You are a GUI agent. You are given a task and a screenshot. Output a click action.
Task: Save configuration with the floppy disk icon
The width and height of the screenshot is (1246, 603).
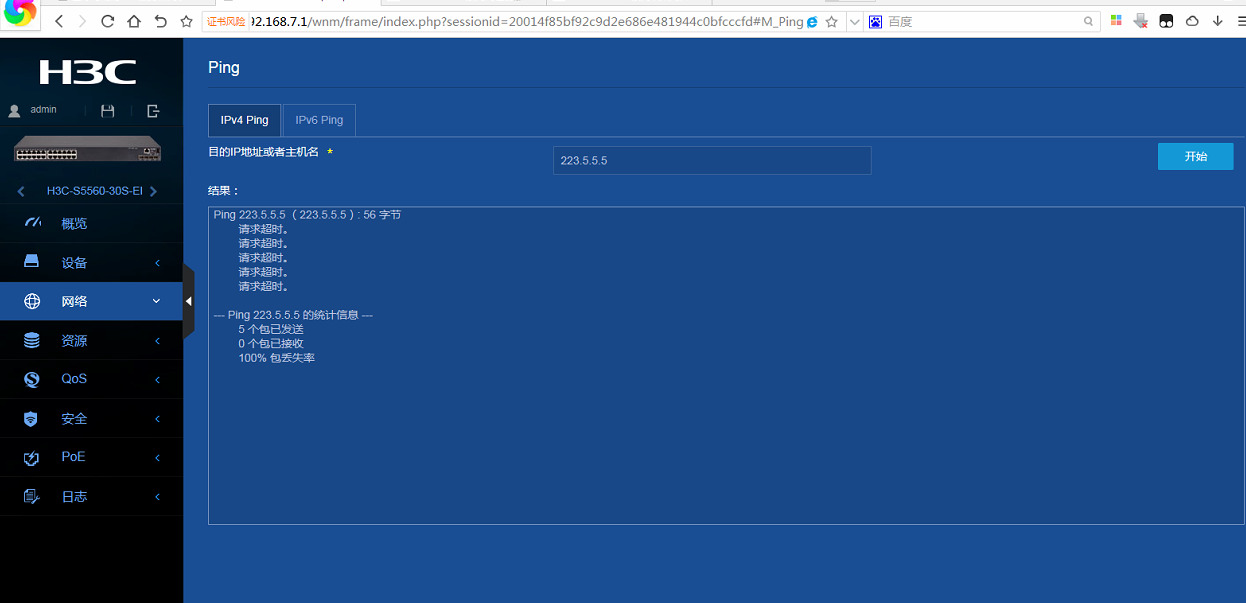[108, 111]
